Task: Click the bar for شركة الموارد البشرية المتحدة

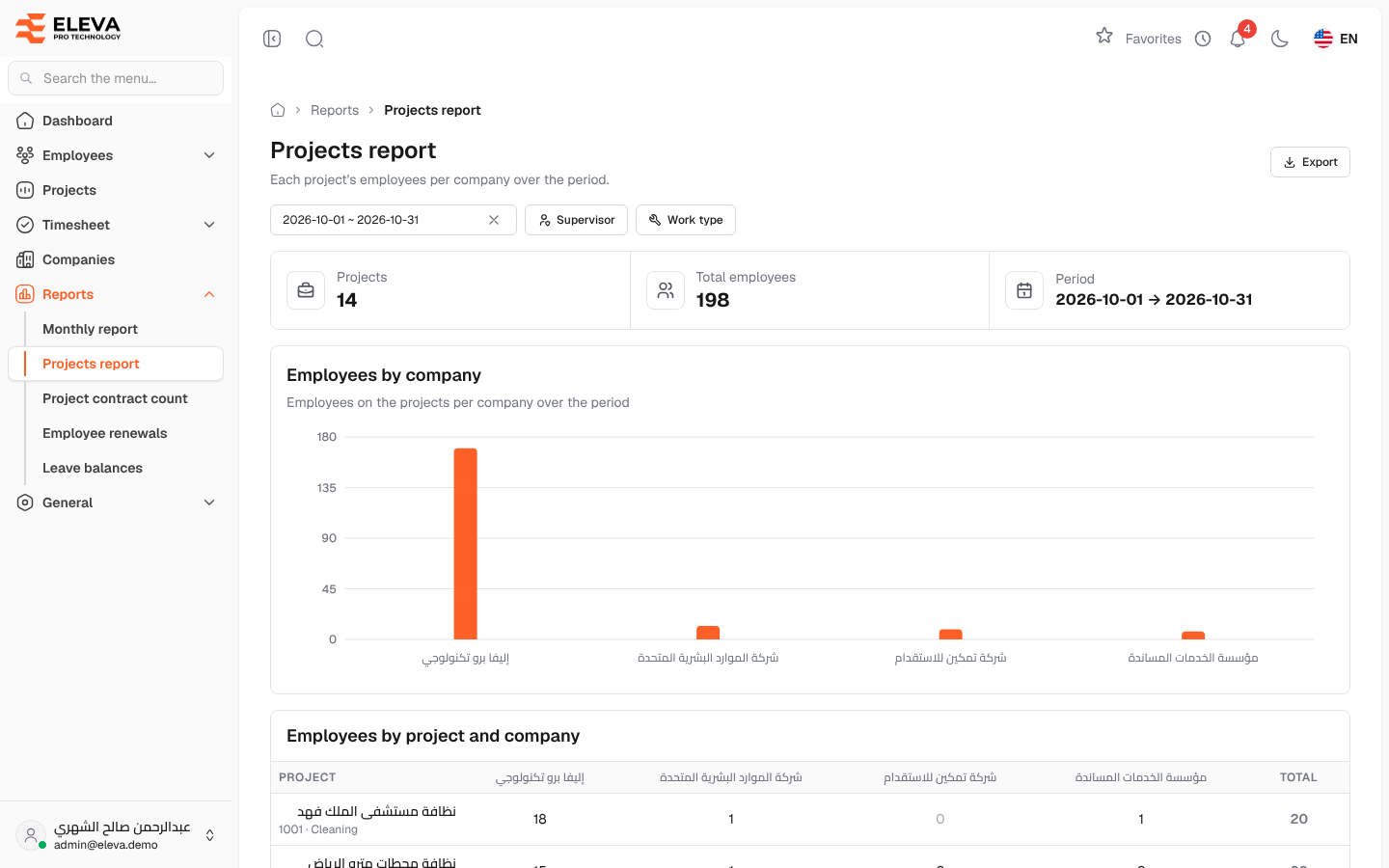Action: 708,633
